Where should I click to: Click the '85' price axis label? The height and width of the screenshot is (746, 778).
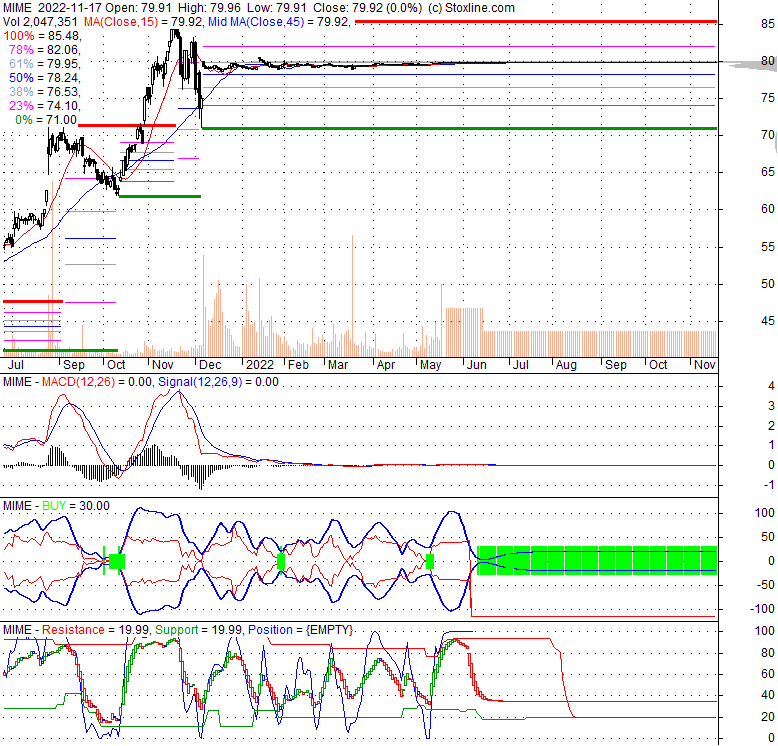pos(768,24)
